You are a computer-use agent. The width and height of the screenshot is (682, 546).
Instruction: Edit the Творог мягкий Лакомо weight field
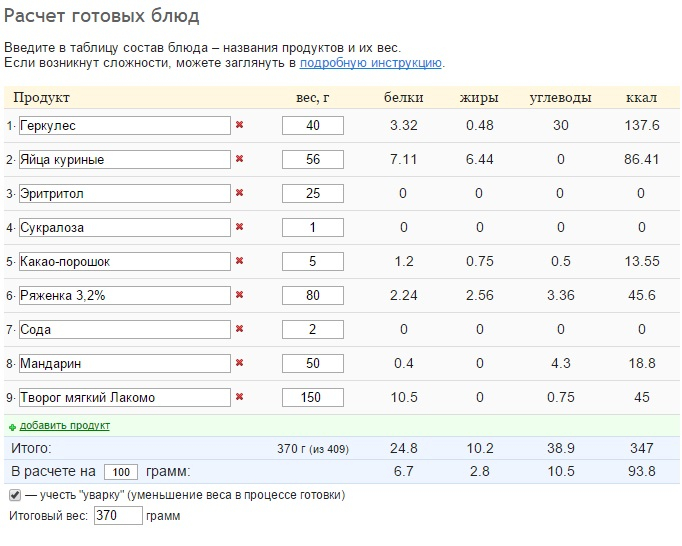pyautogui.click(x=312, y=398)
